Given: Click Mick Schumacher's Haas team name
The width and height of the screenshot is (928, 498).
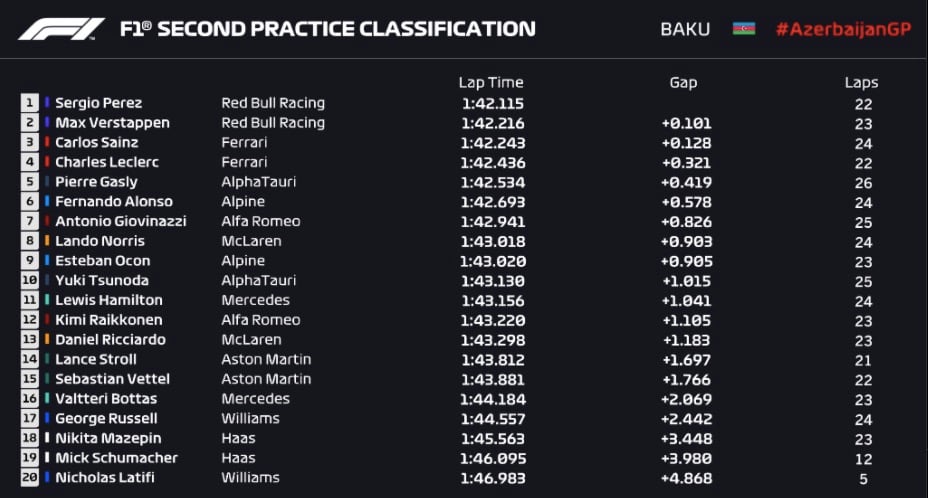Looking at the screenshot, I should pos(238,458).
